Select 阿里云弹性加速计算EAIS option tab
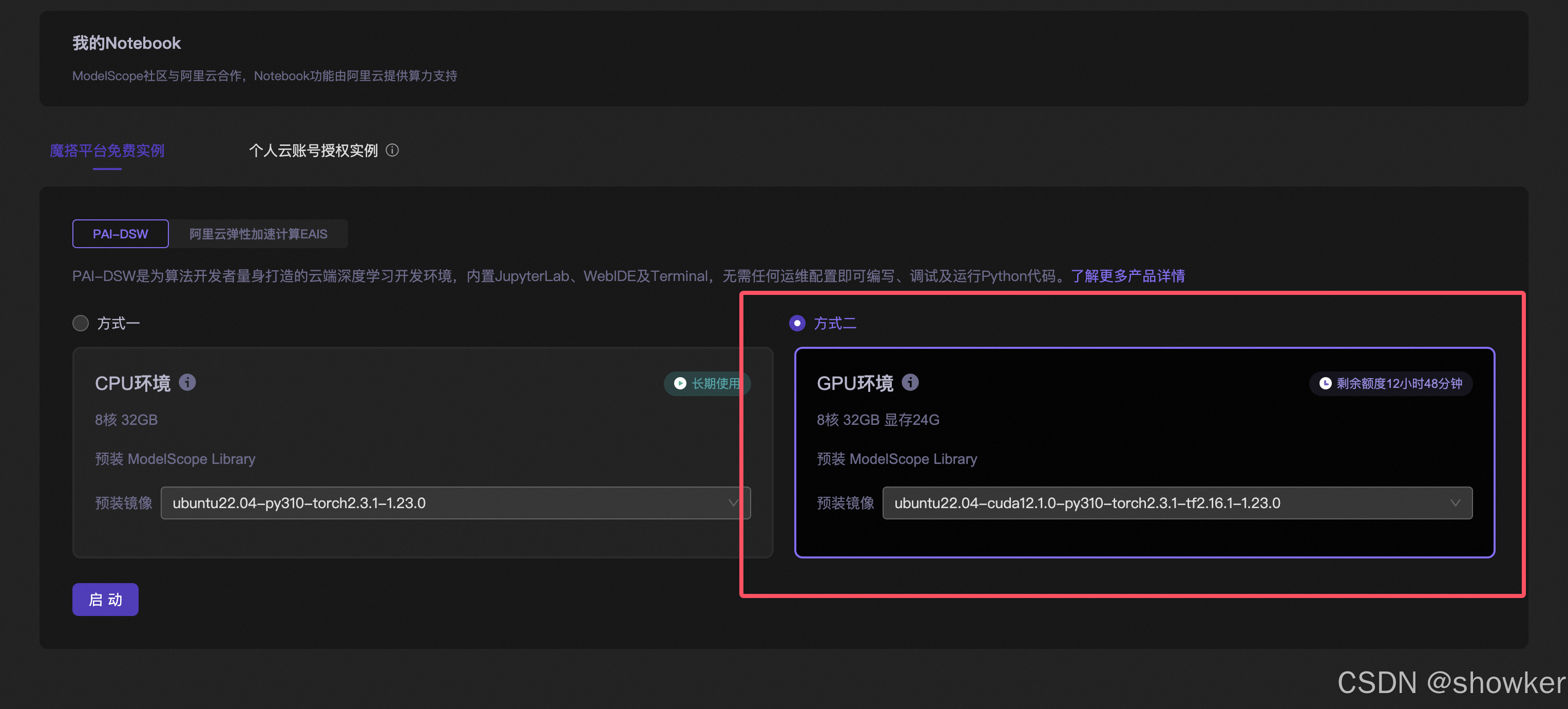The width and height of the screenshot is (1568, 709). 258,234
